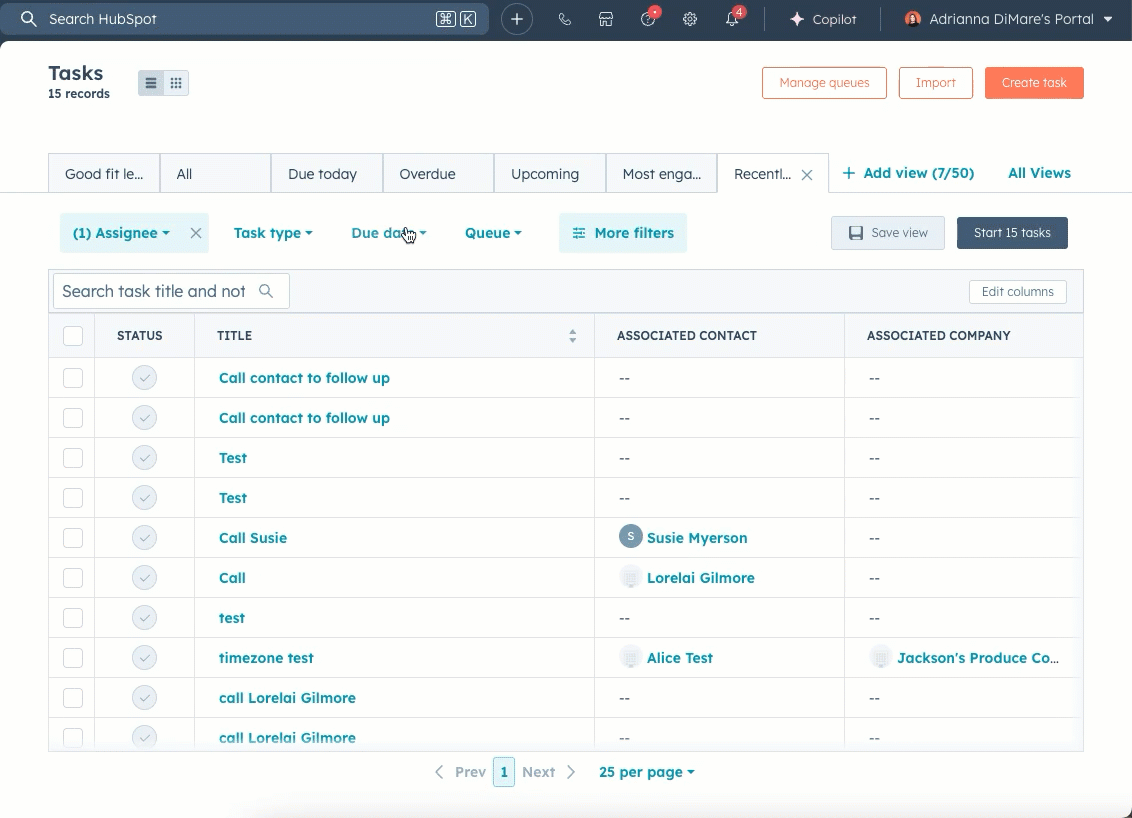This screenshot has height=818, width=1132.
Task: Open the Calling icon in top navigation
Action: (565, 18)
